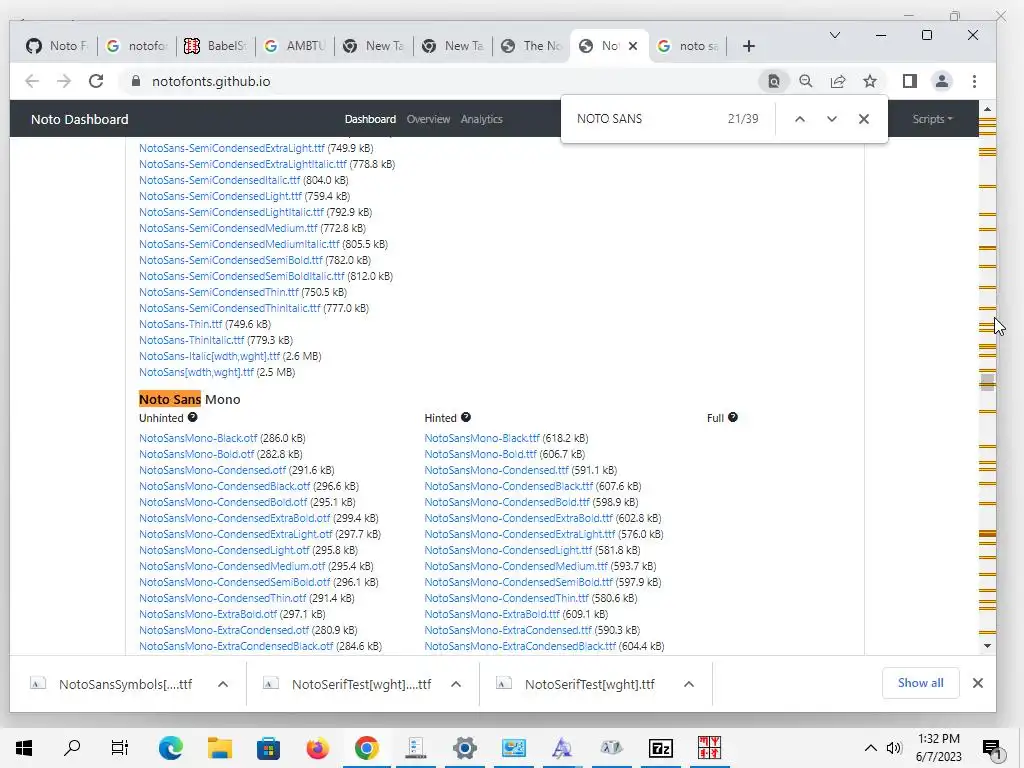This screenshot has height=768, width=1024.
Task: Open the Chrome profile icon
Action: 942,81
